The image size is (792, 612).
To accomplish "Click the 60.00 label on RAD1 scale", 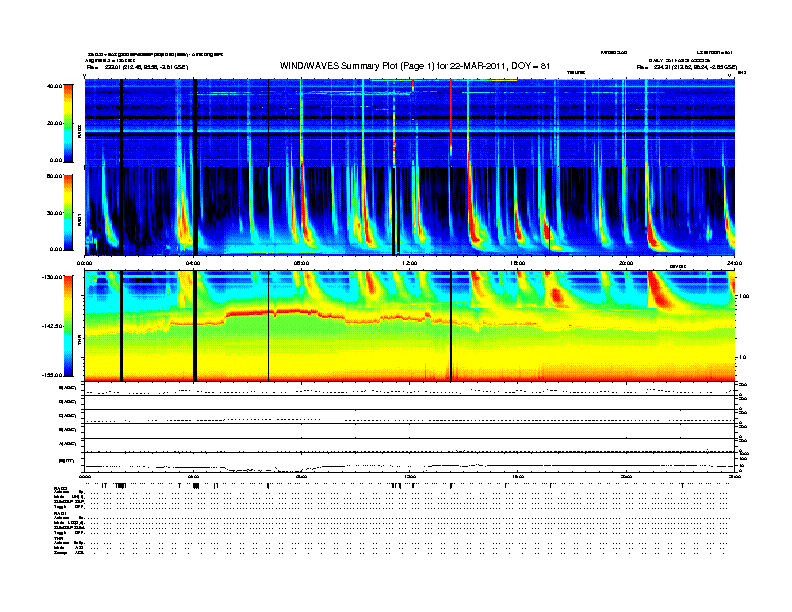I will [54, 176].
